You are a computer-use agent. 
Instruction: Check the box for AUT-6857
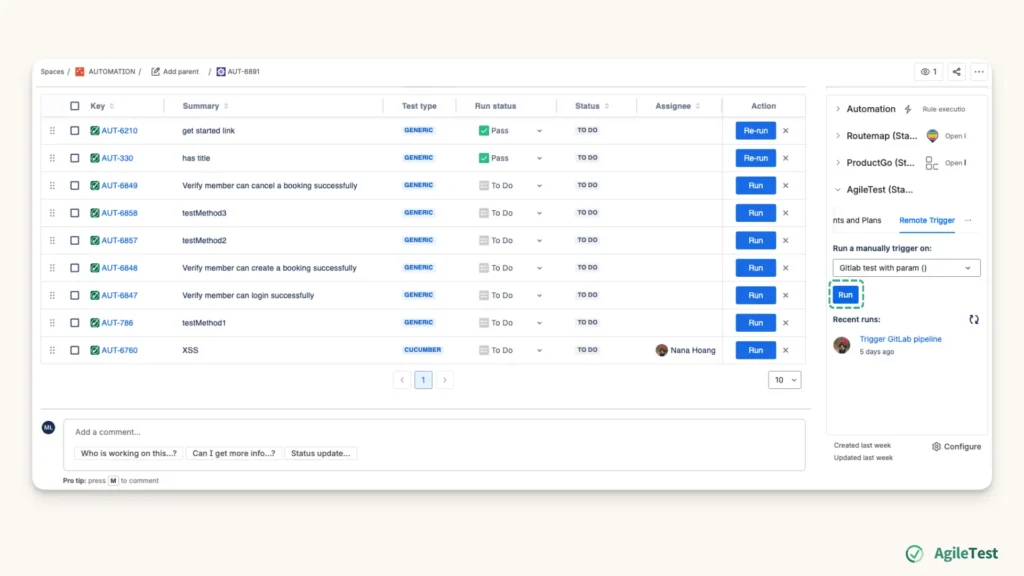pyautogui.click(x=74, y=240)
